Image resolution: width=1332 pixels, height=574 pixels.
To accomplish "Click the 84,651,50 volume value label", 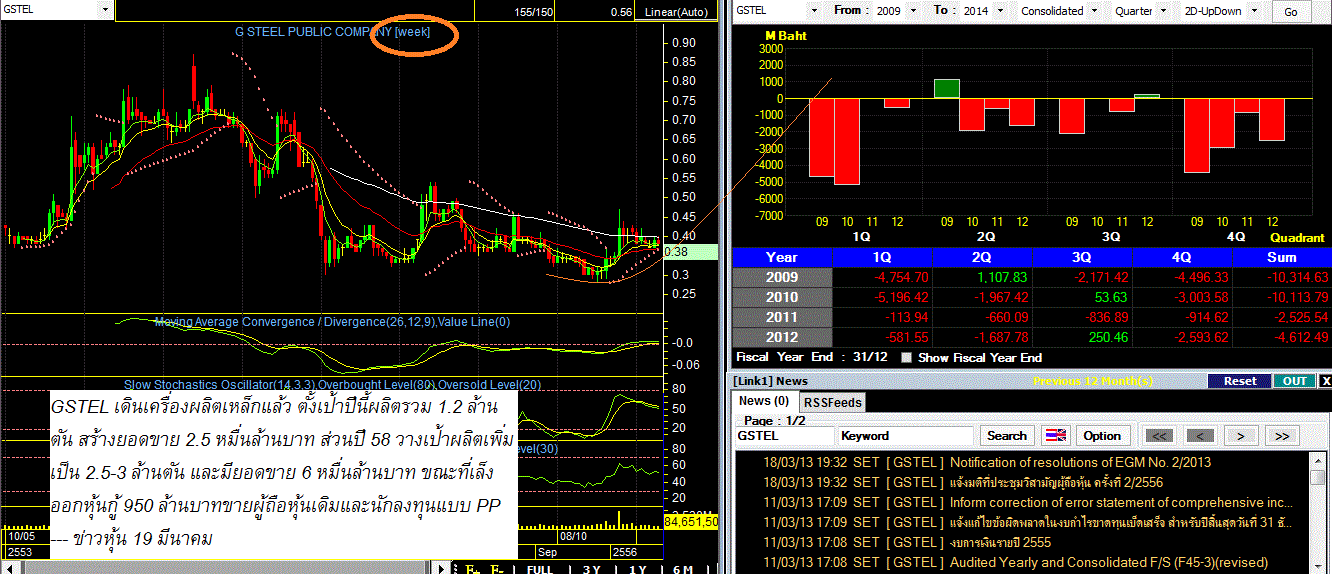I will (691, 522).
